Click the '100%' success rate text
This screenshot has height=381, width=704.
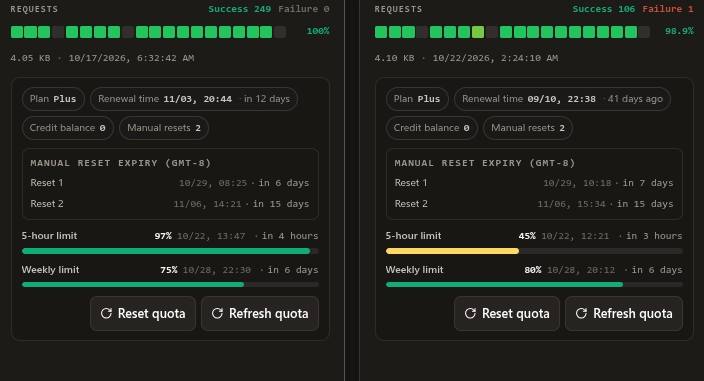click(x=318, y=31)
